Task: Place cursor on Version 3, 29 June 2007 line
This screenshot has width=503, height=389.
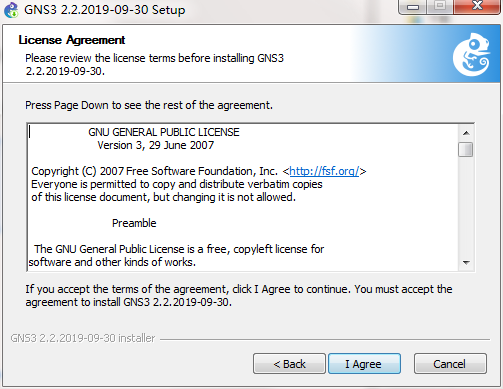Action: coord(155,145)
